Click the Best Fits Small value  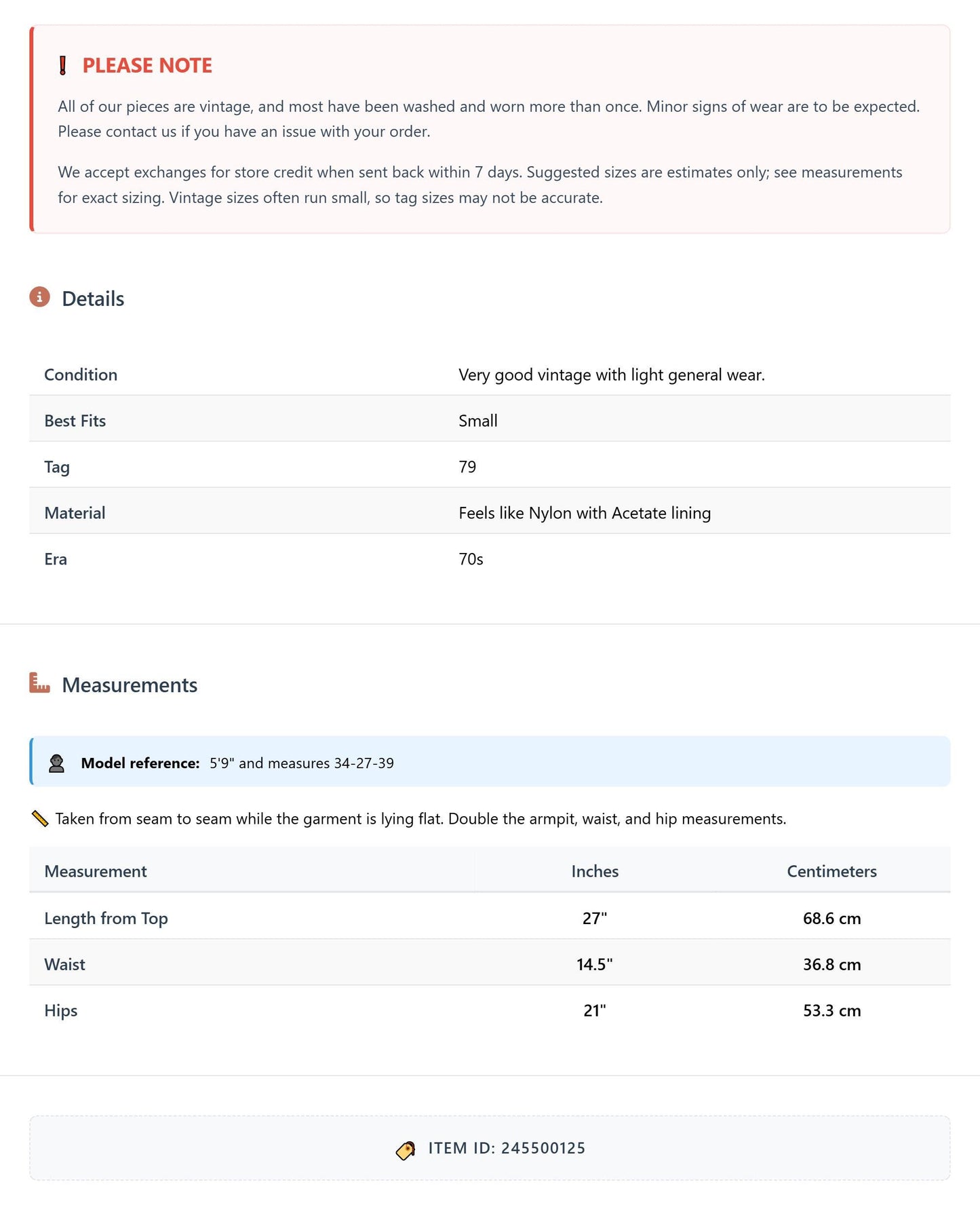coord(478,421)
